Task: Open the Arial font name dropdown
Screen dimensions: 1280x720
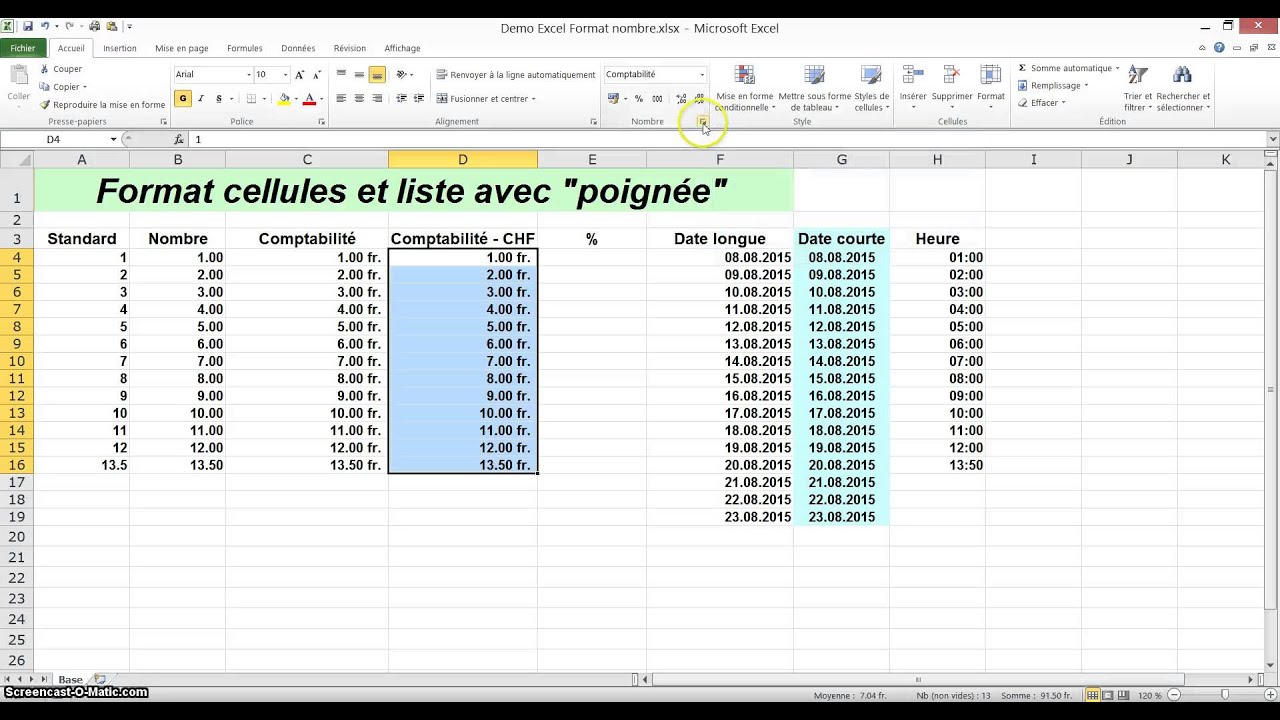Action: click(x=249, y=75)
